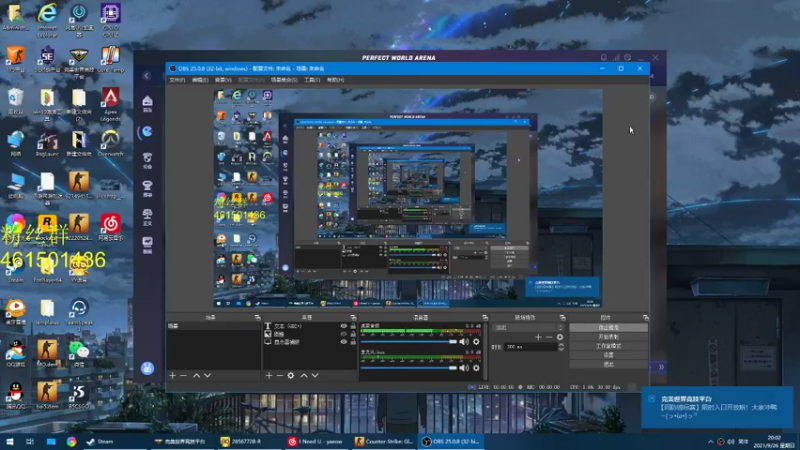Remove selected scene with the minus icon
800x450 pixels.
pos(184,376)
